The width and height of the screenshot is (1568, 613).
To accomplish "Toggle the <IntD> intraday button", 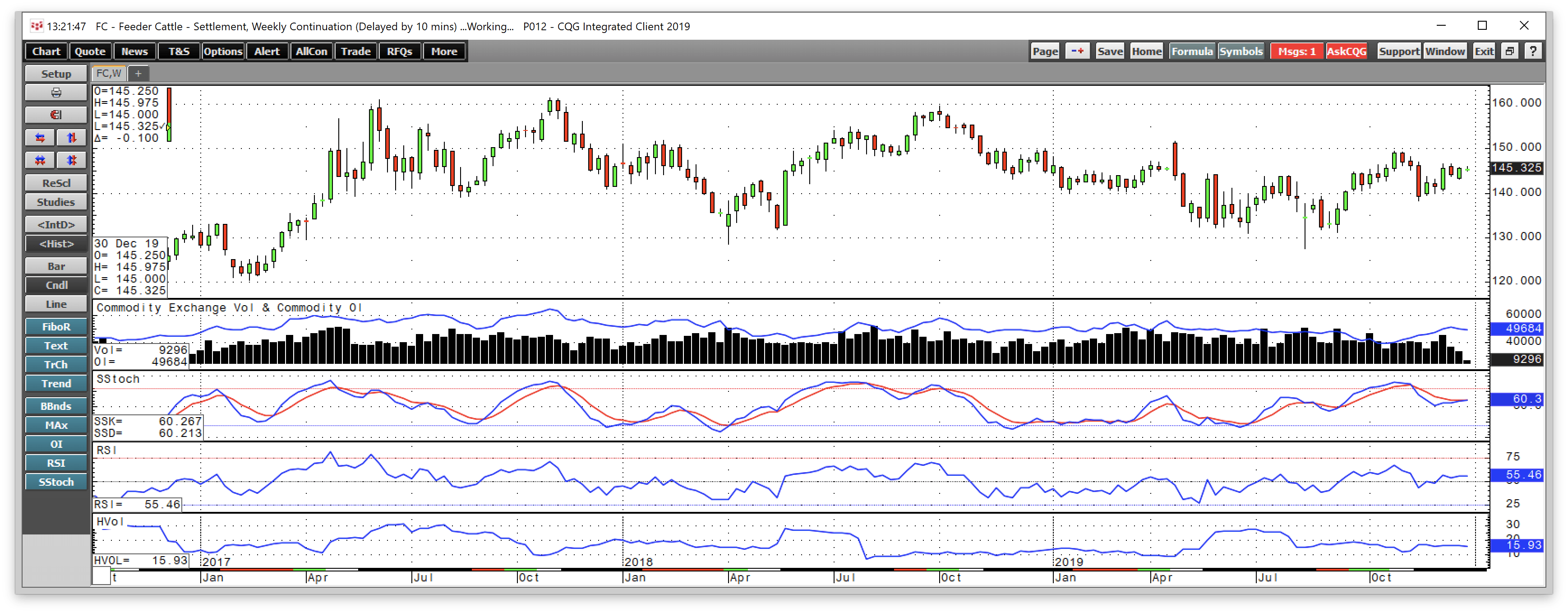I will coord(56,225).
